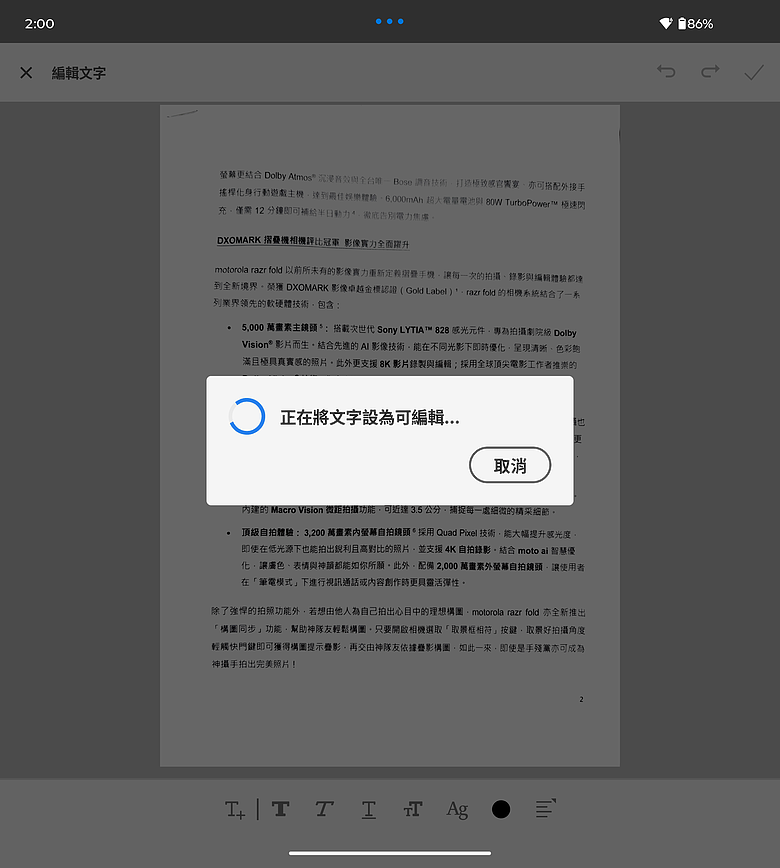The height and width of the screenshot is (868, 780).
Task: Open the text alignment options
Action: (545, 809)
